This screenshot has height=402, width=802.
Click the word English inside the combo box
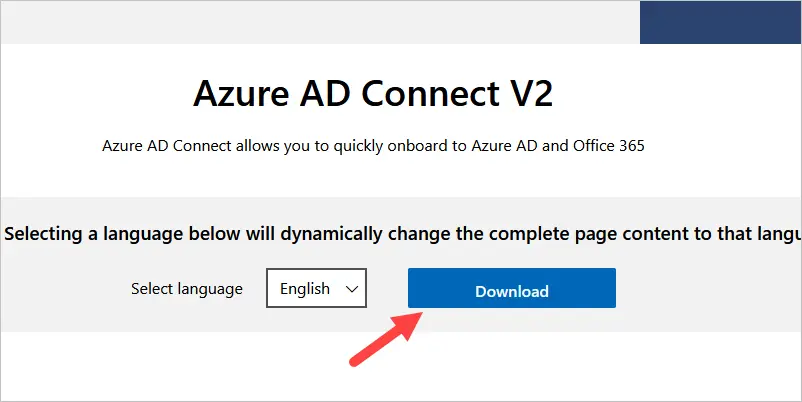pyautogui.click(x=304, y=288)
